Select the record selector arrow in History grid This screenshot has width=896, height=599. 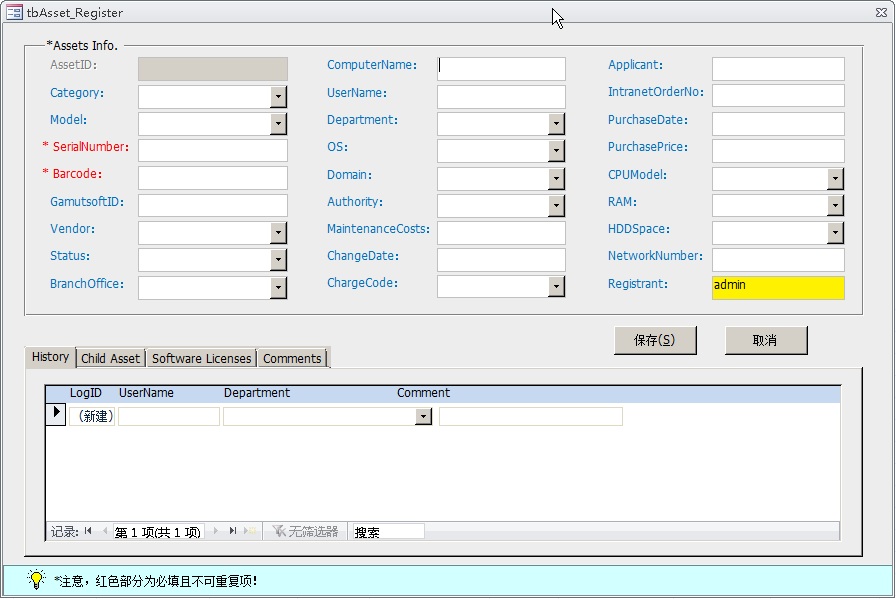(56, 415)
